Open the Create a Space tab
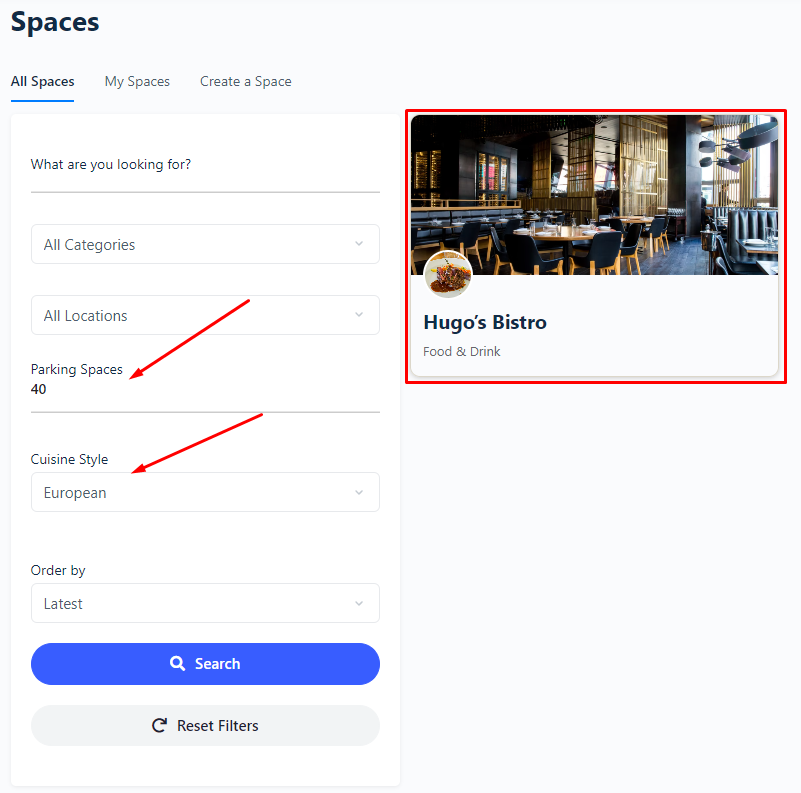Image resolution: width=801 pixels, height=793 pixels. [x=246, y=81]
